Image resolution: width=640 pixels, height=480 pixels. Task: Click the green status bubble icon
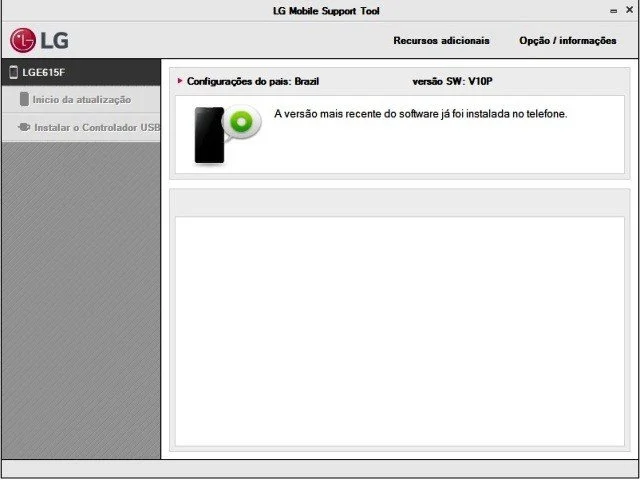click(242, 122)
